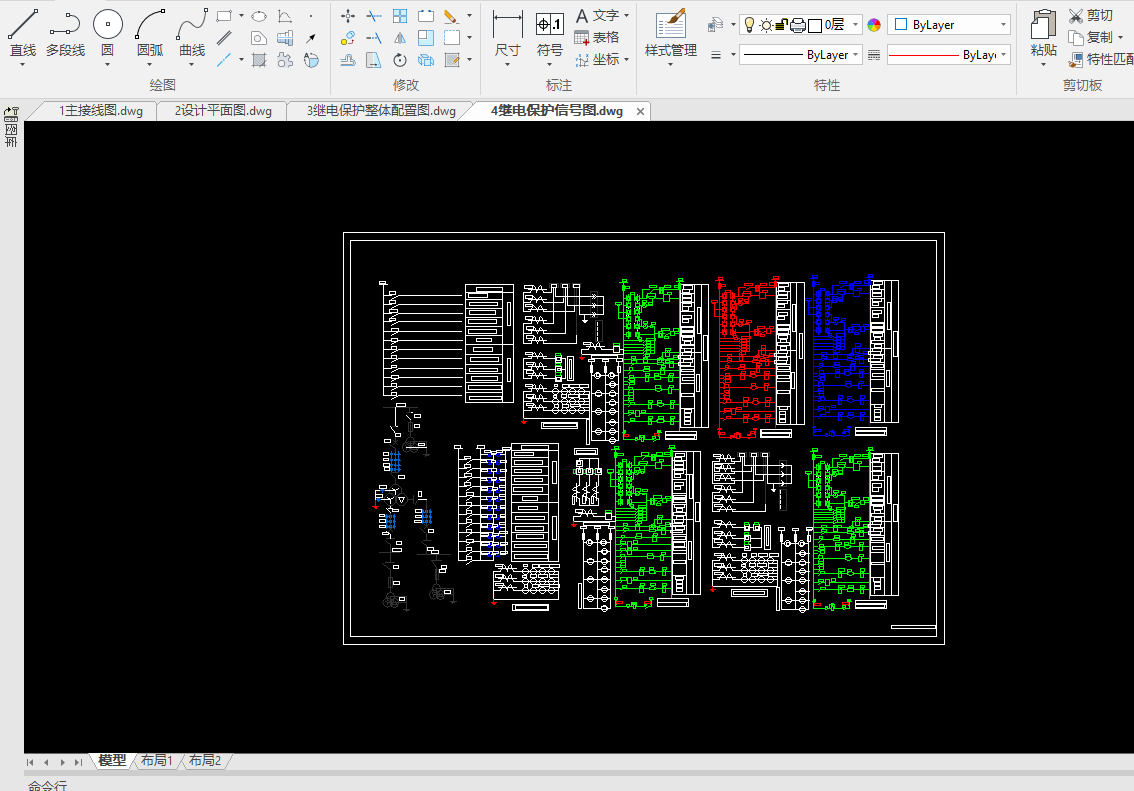This screenshot has height=791, width=1134.
Task: Select the double-line (multiline) tool
Action: point(224,38)
